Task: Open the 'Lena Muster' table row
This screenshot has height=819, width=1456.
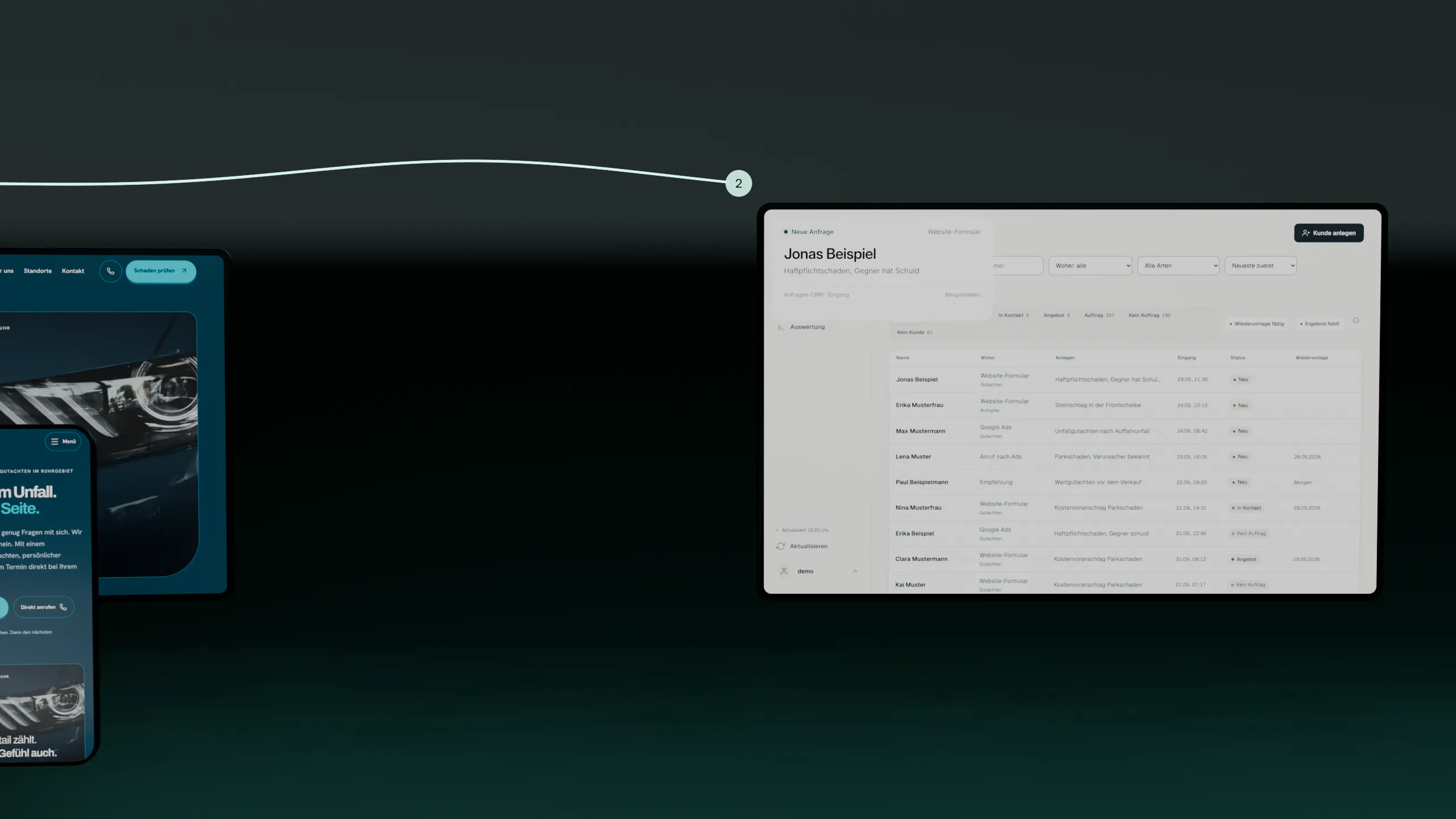Action: pyautogui.click(x=1125, y=457)
